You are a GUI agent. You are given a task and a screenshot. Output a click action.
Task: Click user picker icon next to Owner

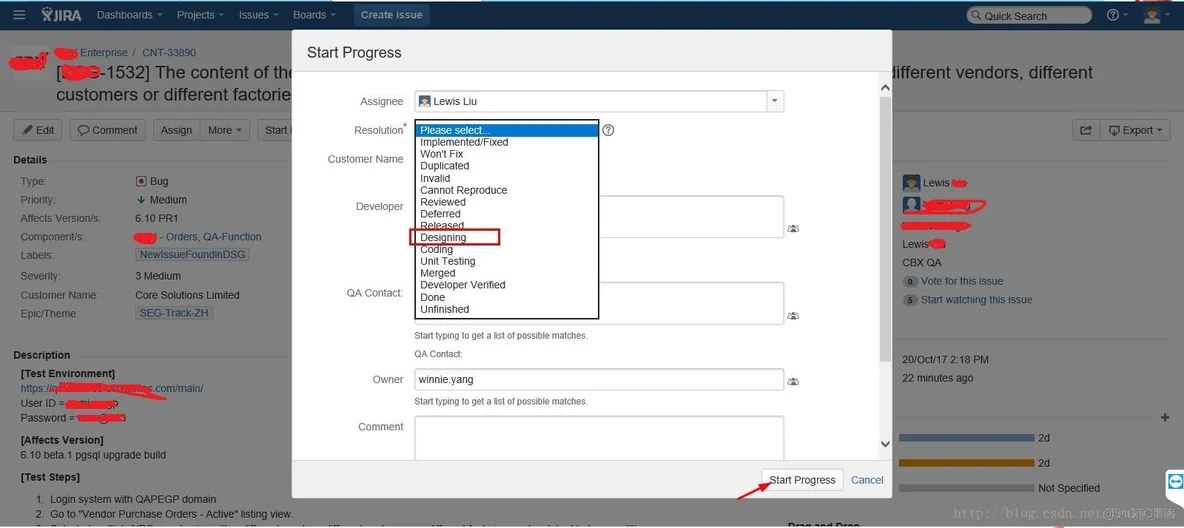[793, 381]
